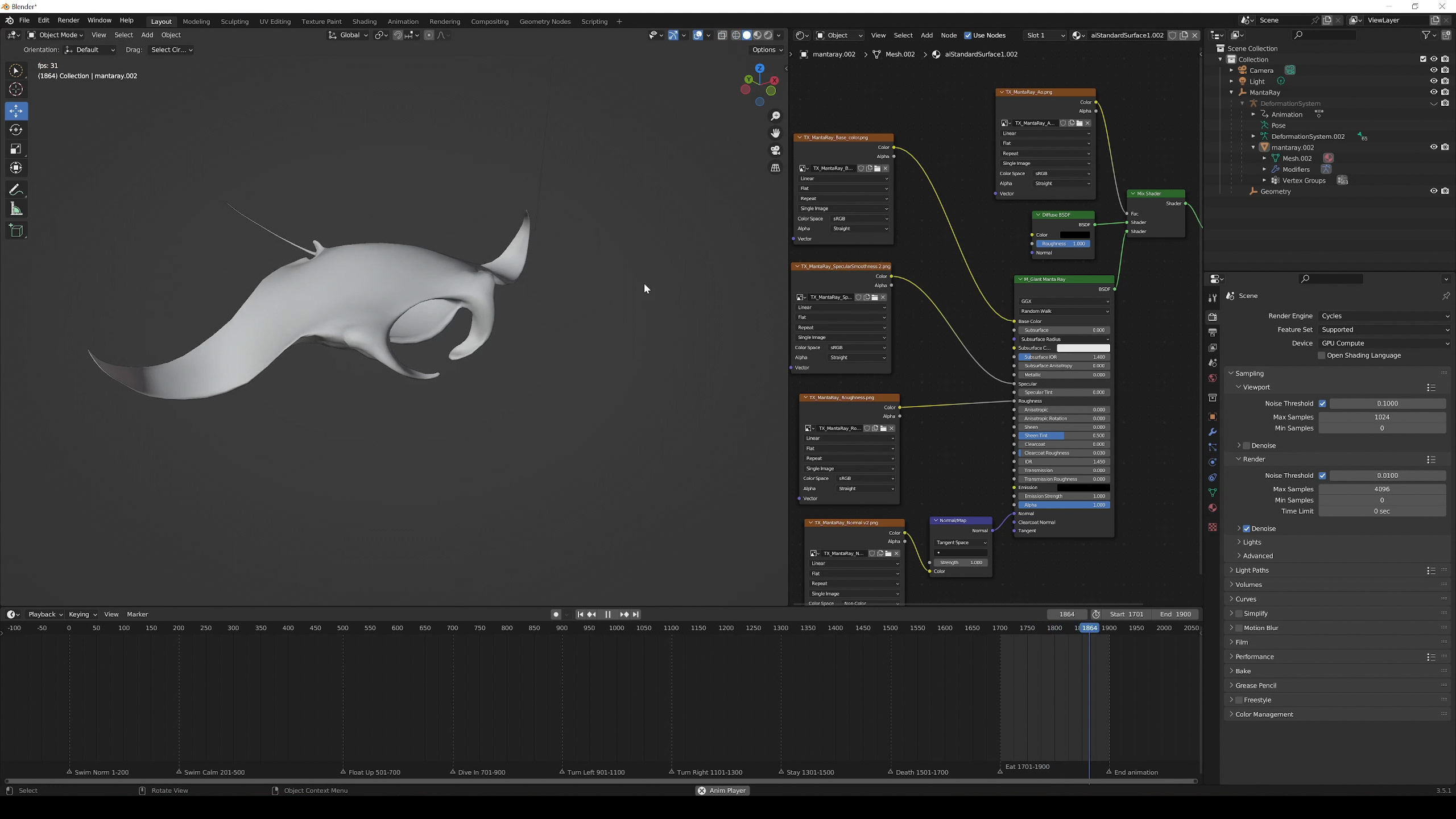Screen dimensions: 1456x819
Task: Hide the Camera object with eye icon
Action: [1433, 71]
